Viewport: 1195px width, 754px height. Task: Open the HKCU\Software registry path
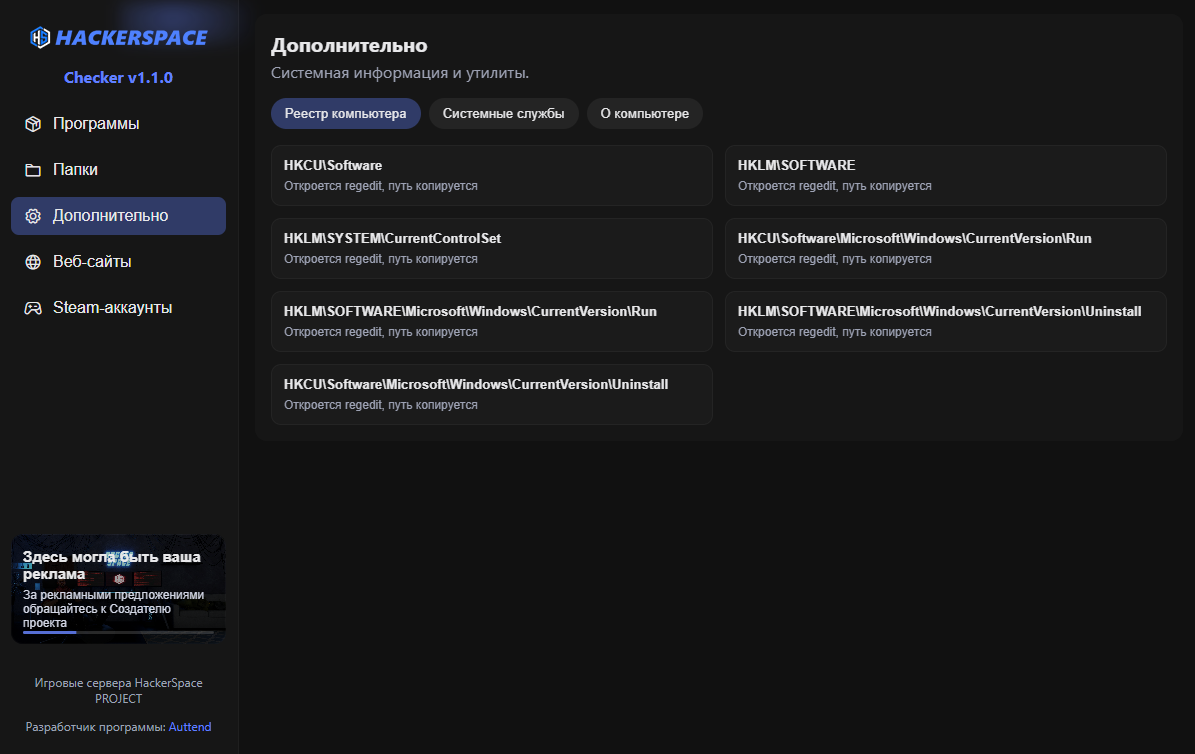click(x=491, y=175)
